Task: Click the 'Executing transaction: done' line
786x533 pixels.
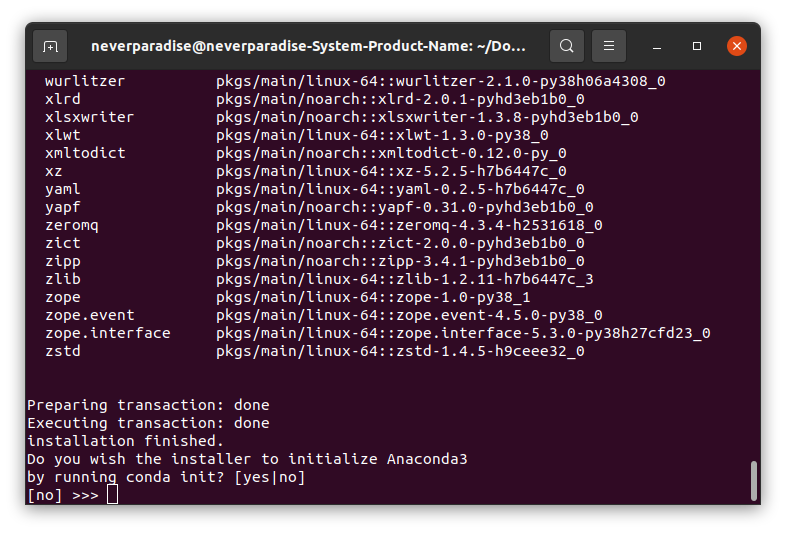Action: tap(148, 423)
